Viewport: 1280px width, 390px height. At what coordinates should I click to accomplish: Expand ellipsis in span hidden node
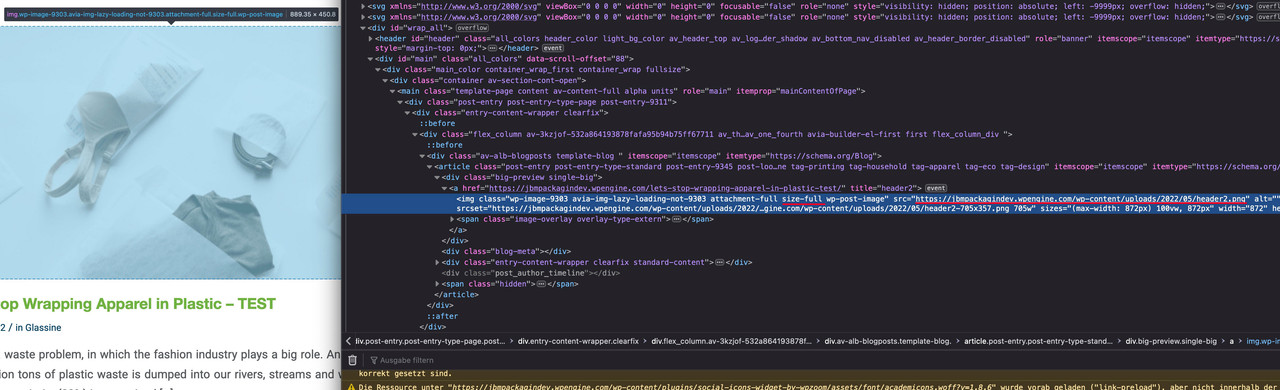click(541, 283)
